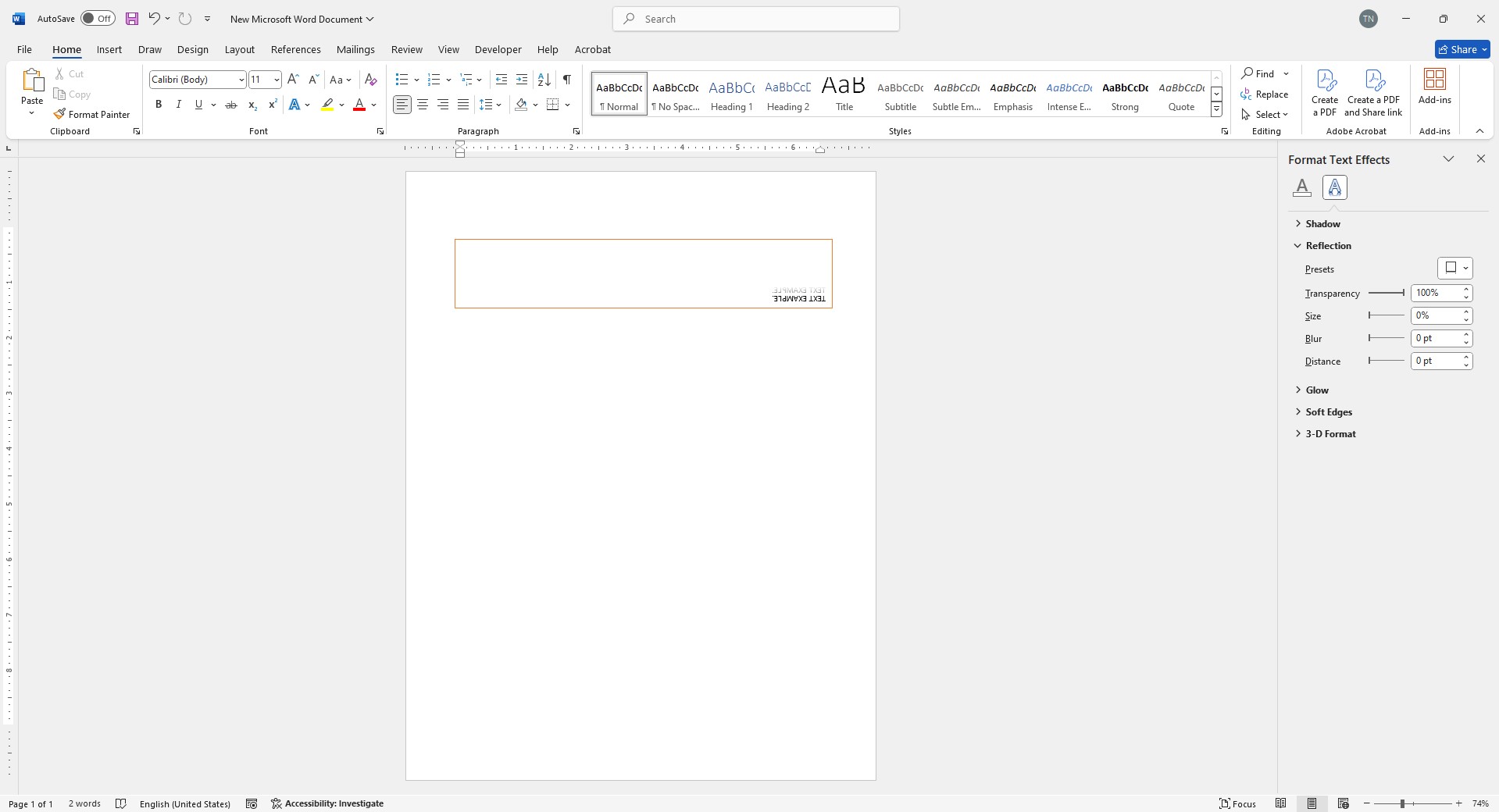The image size is (1499, 812).
Task: Click the Bullets list icon
Action: (x=402, y=80)
